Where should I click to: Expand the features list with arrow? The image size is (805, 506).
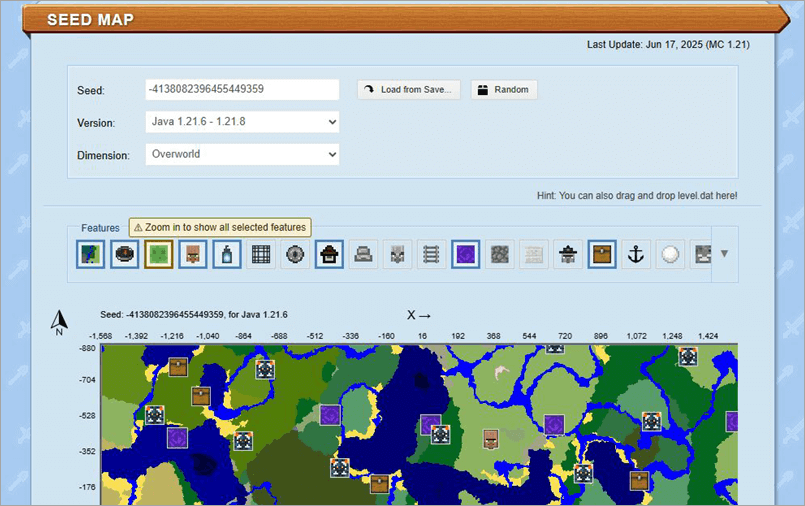(724, 254)
